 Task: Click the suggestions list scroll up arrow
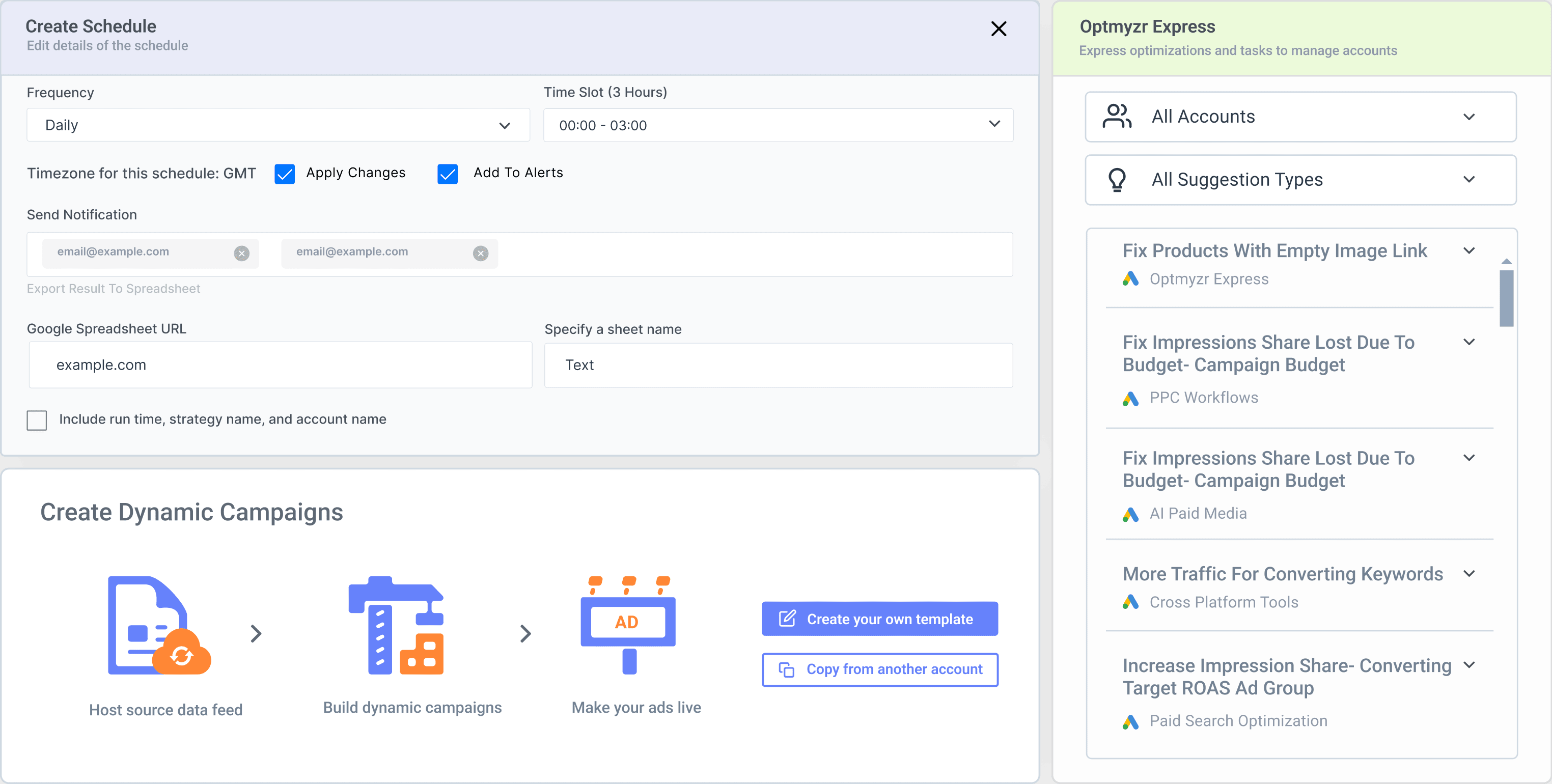point(1506,261)
